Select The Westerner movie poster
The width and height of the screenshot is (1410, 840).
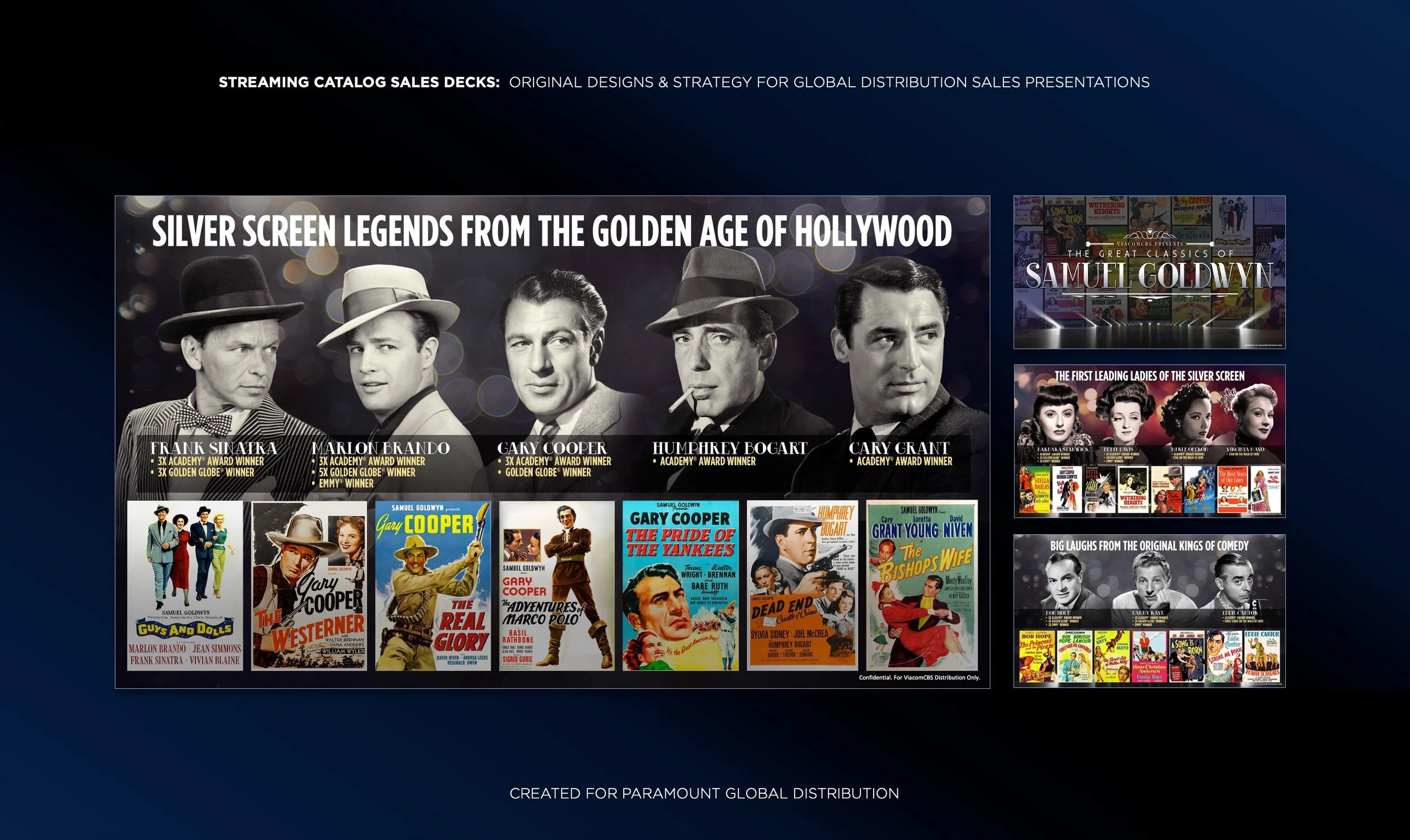tap(309, 585)
